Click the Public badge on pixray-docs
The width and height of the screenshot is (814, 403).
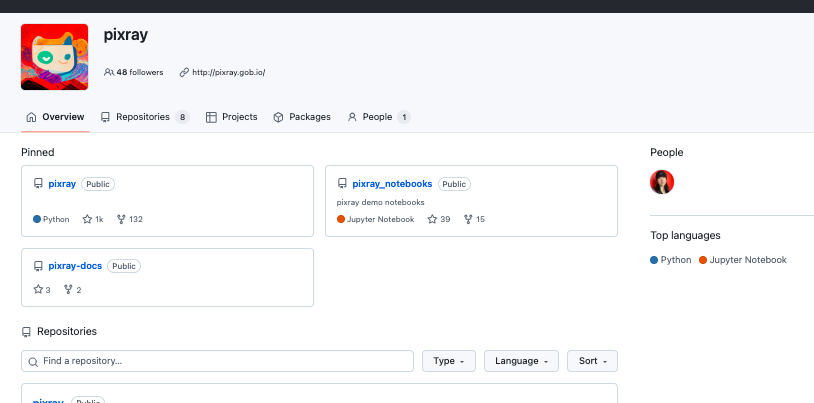click(124, 266)
